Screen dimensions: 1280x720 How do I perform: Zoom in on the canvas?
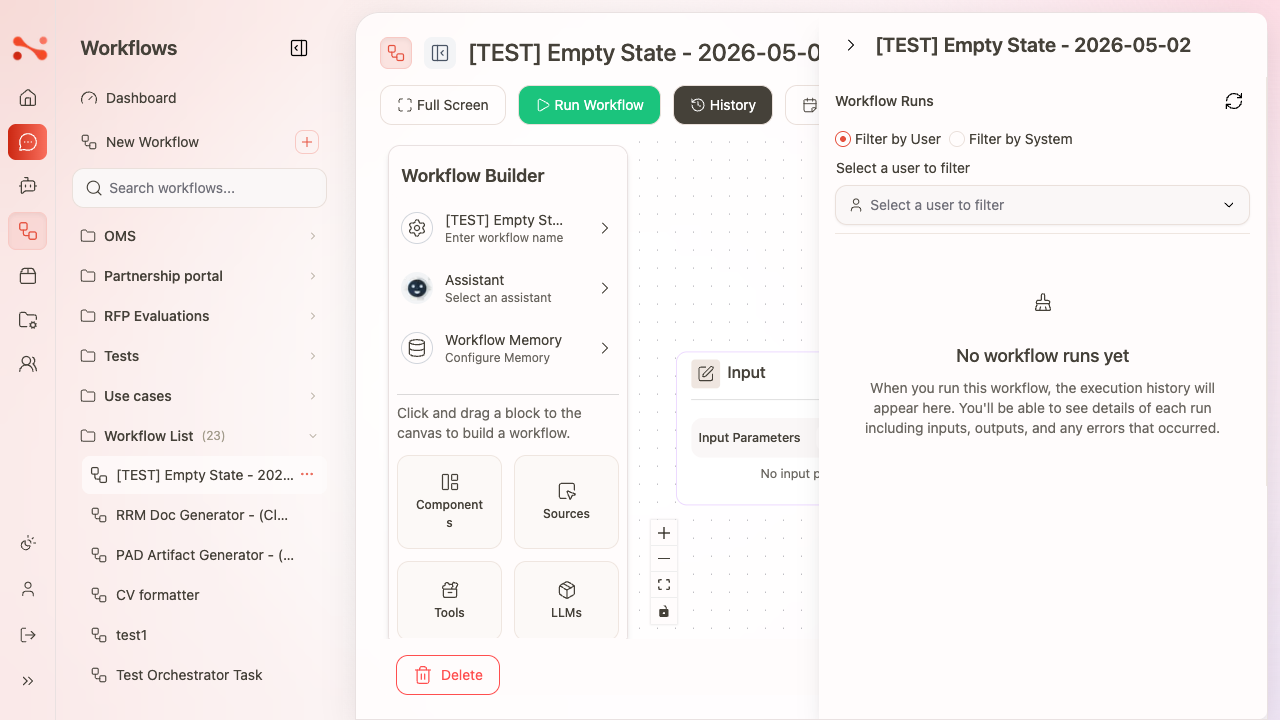(x=664, y=533)
